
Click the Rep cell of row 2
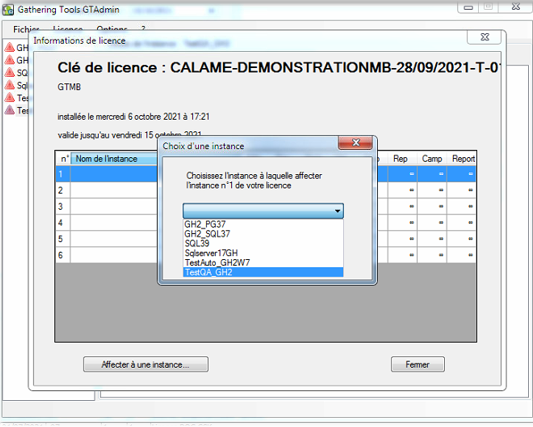click(x=402, y=190)
